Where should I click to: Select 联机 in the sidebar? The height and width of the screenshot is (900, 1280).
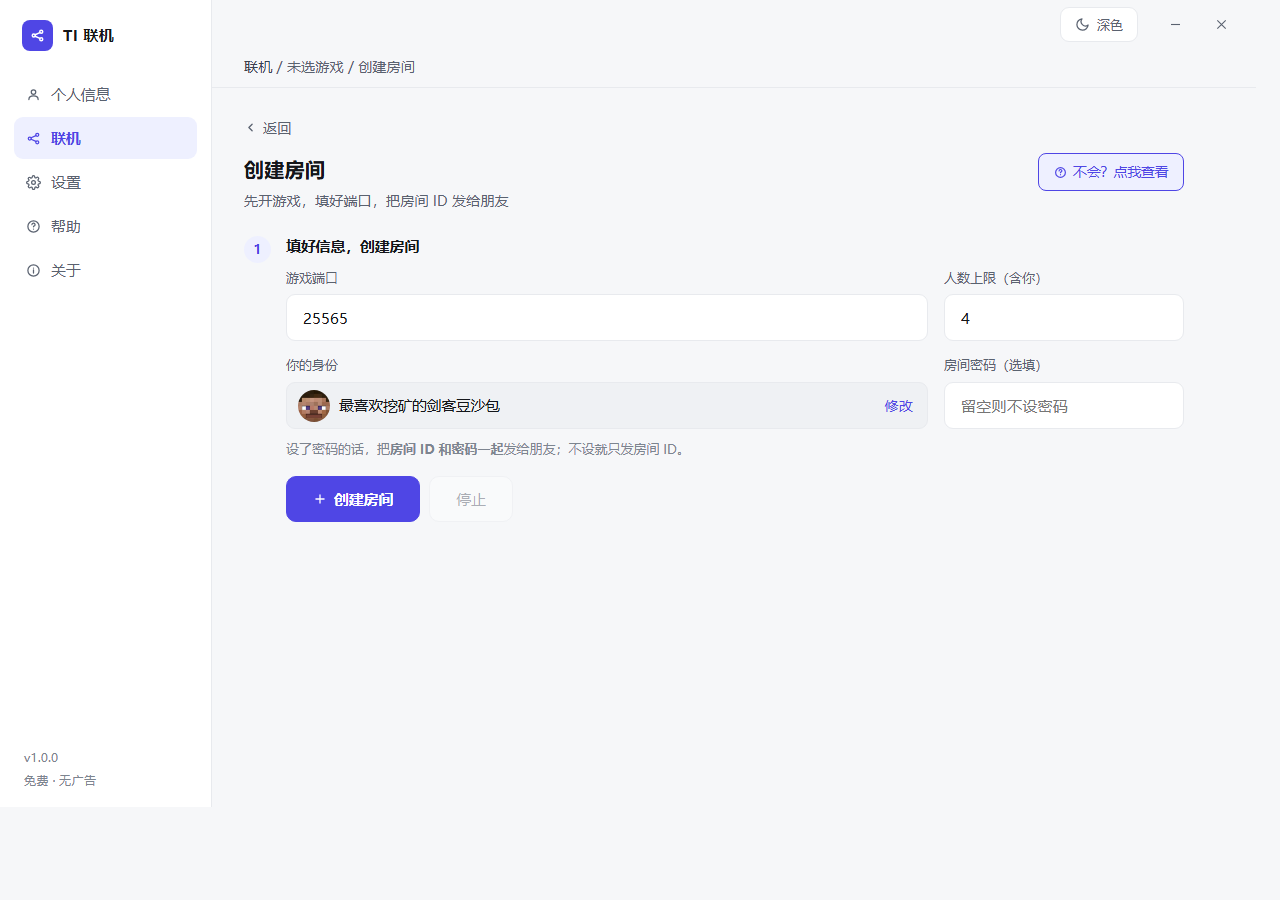105,138
